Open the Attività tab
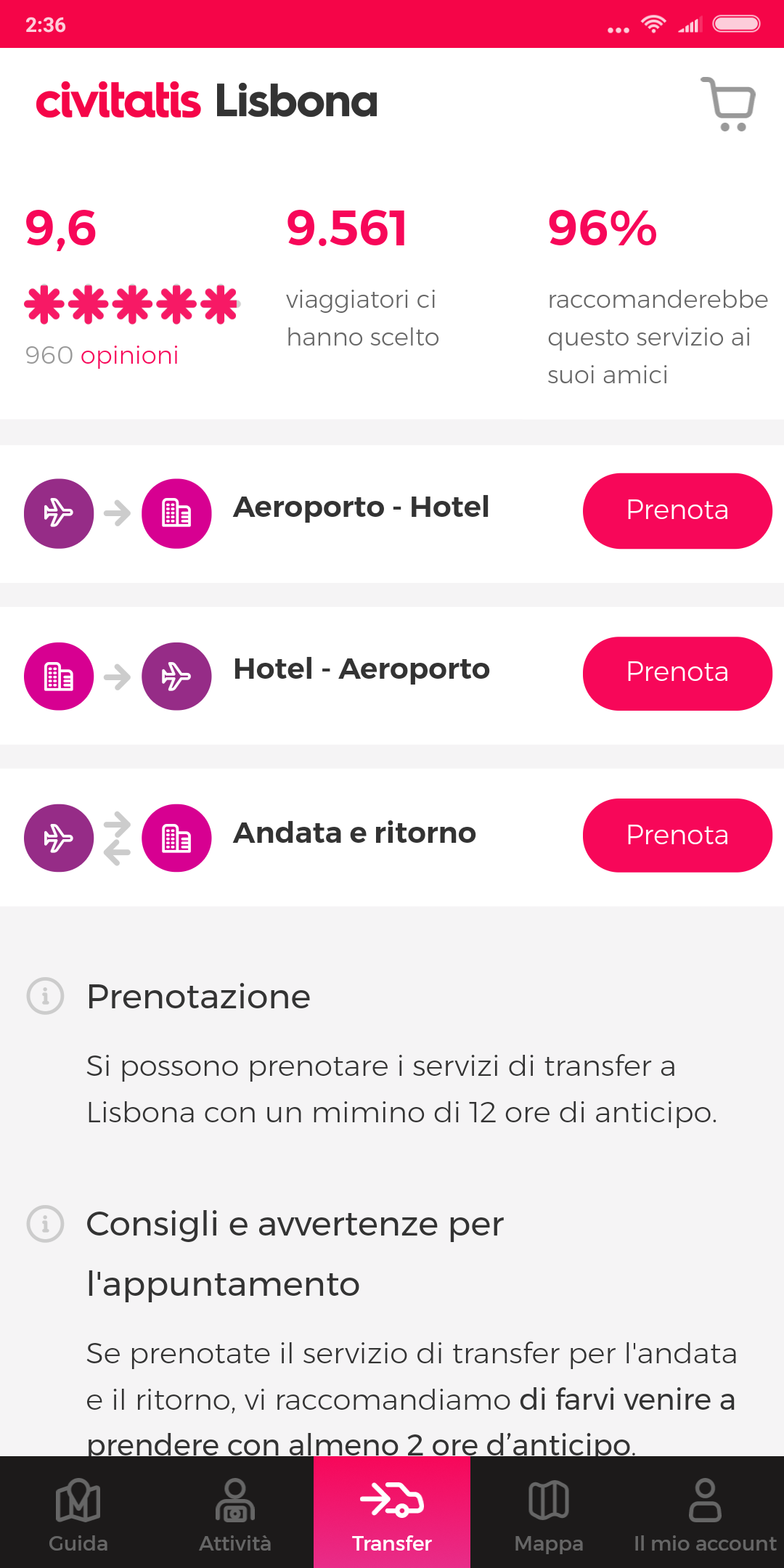Screen dimensions: 784x1568 pos(235,1514)
